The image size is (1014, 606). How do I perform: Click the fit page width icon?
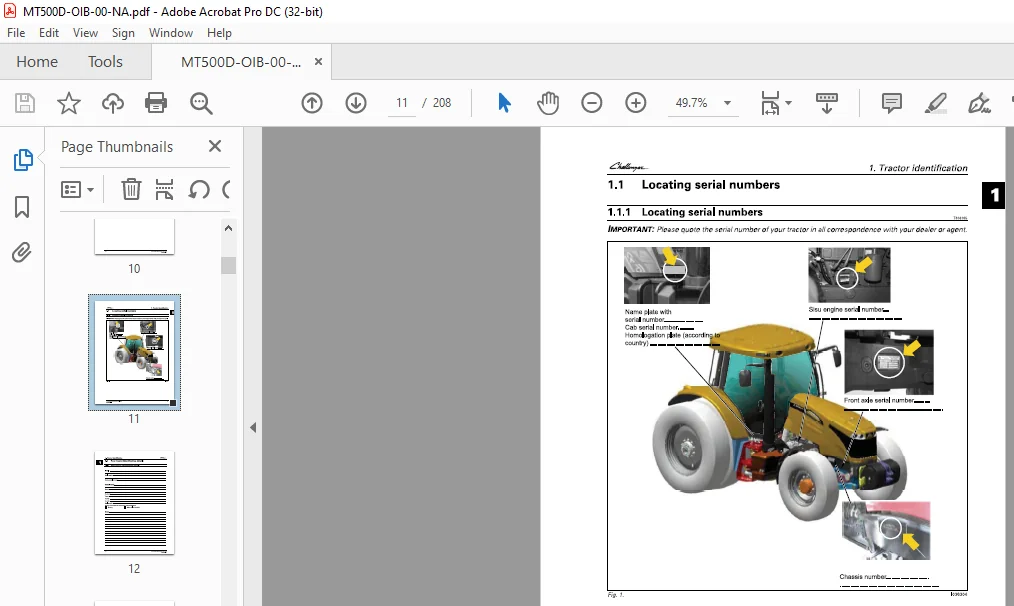[770, 103]
